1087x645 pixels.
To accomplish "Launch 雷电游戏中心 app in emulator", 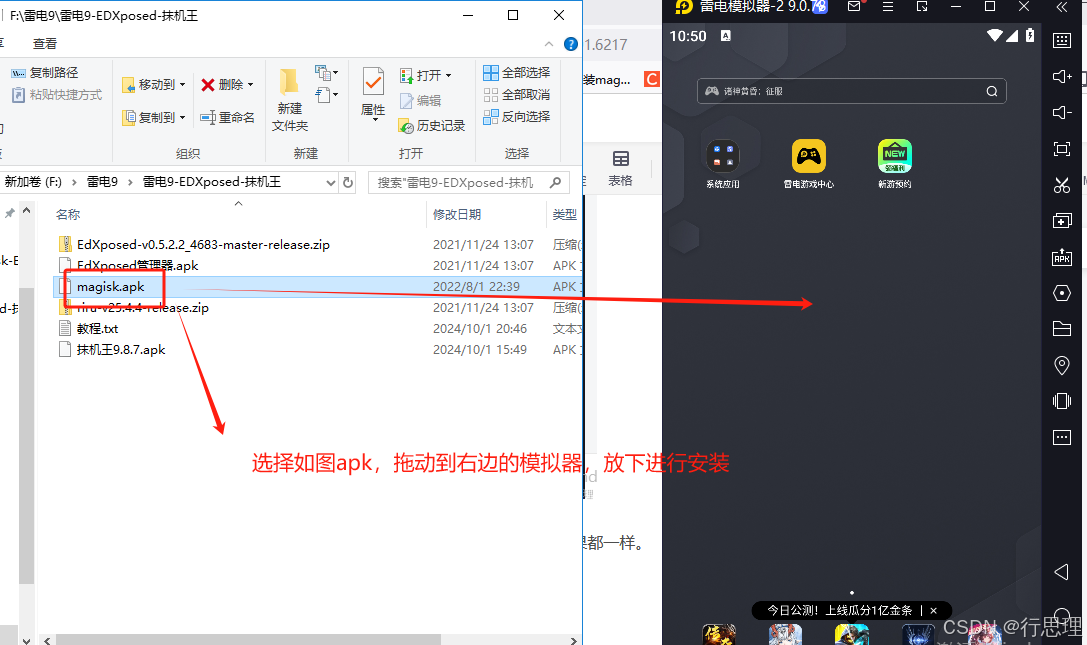I will (808, 164).
